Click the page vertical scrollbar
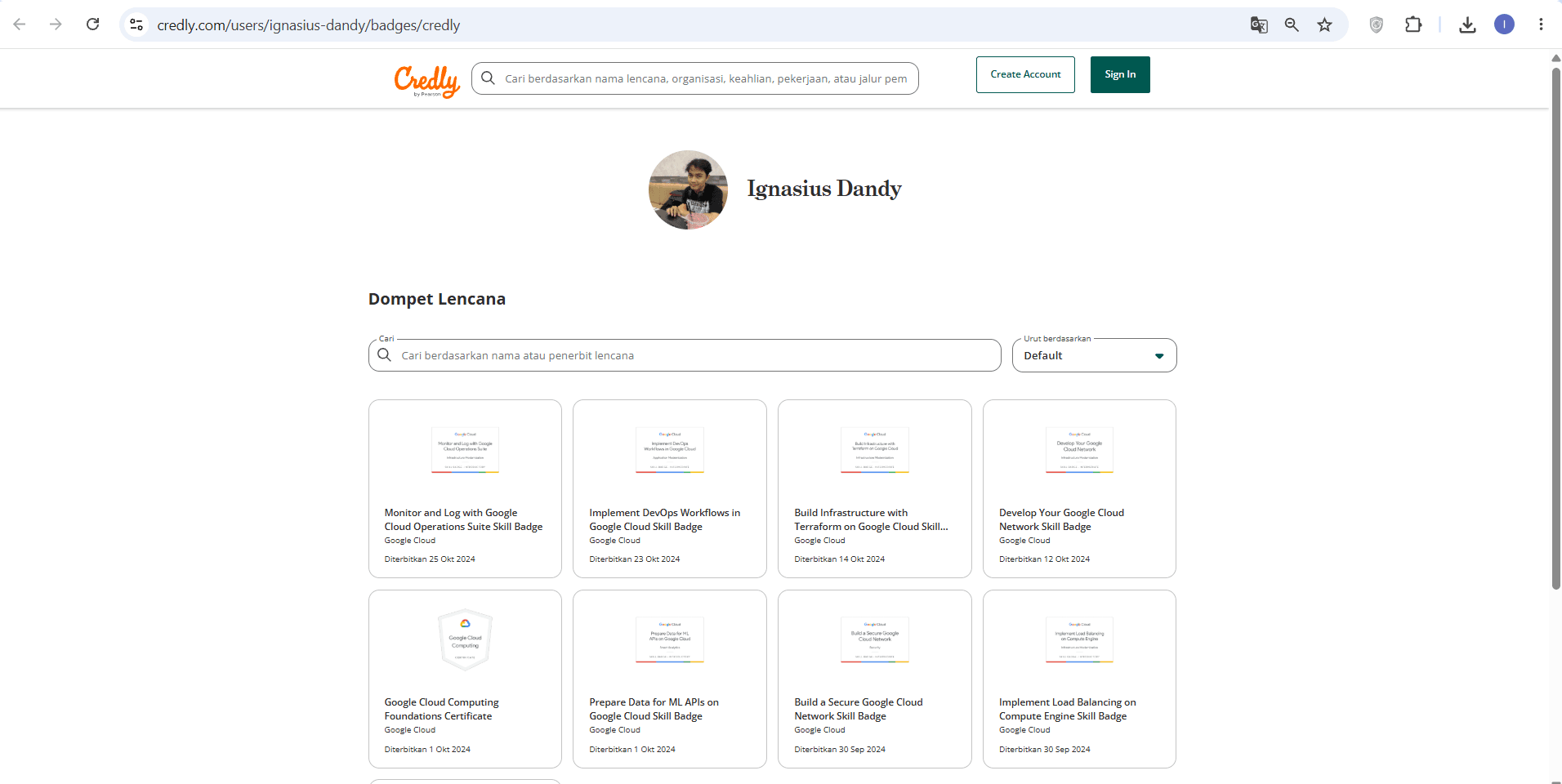The height and width of the screenshot is (784, 1562). pyautogui.click(x=1555, y=327)
